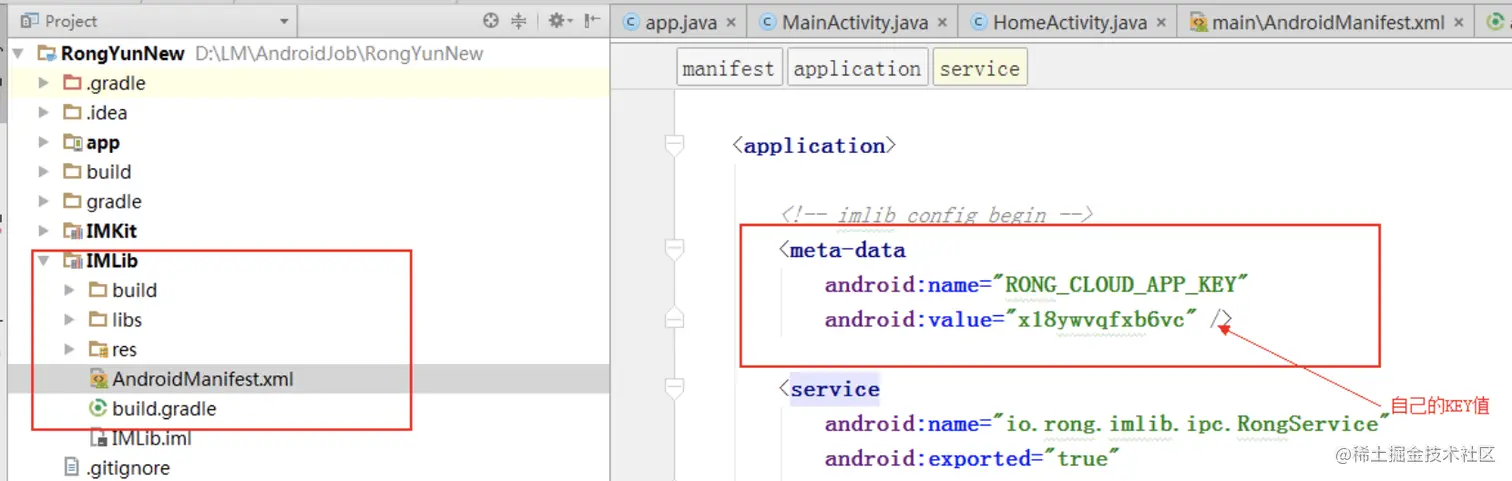Close the app.java tab

tap(731, 22)
